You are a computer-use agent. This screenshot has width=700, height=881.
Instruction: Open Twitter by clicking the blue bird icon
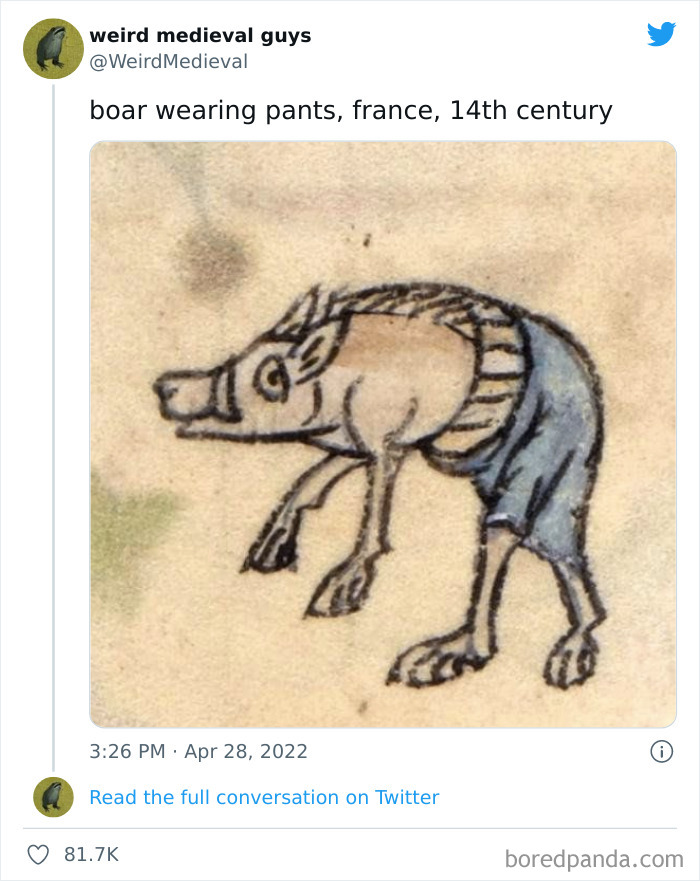pos(663,34)
